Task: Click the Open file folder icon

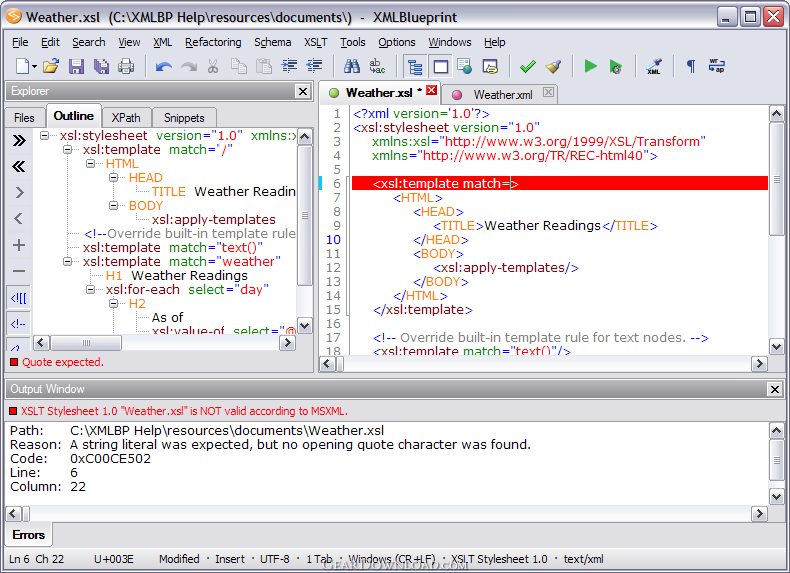Action: [x=50, y=66]
